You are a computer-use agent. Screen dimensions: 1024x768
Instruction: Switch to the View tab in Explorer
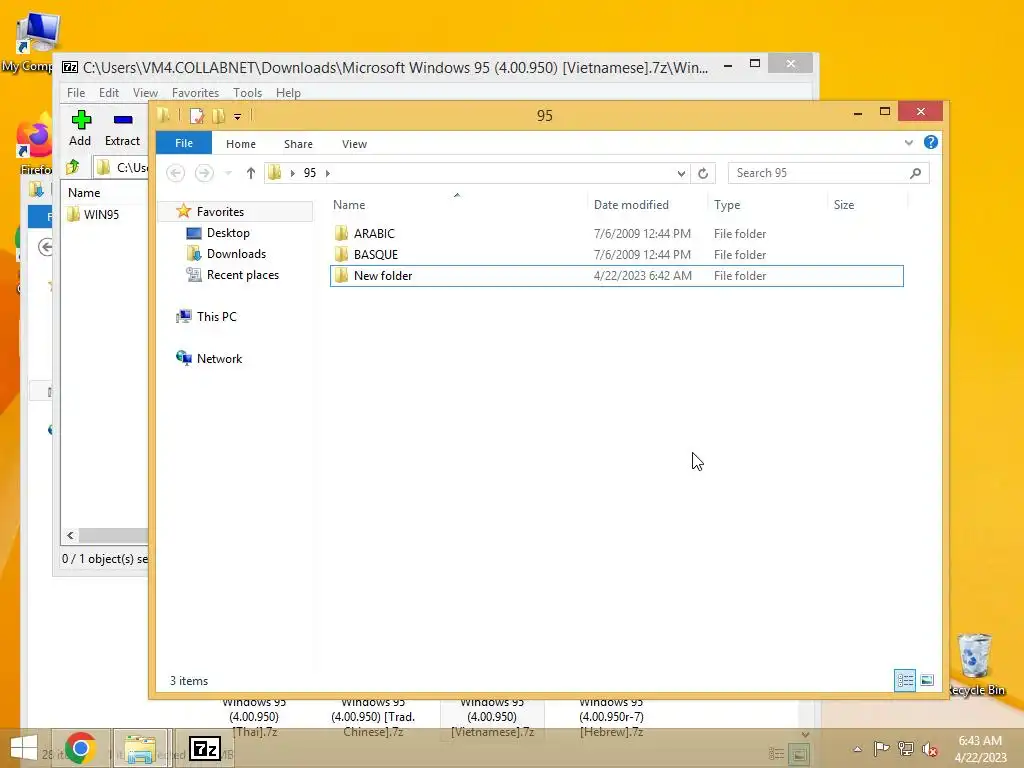click(354, 144)
